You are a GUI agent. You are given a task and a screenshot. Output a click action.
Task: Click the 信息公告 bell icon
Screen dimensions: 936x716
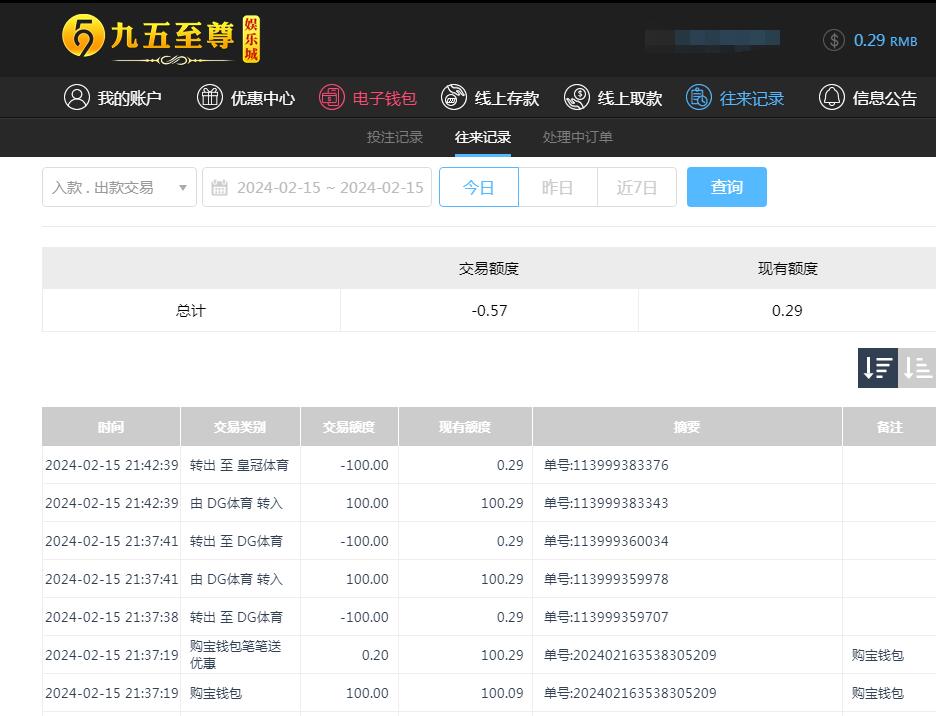pos(831,97)
